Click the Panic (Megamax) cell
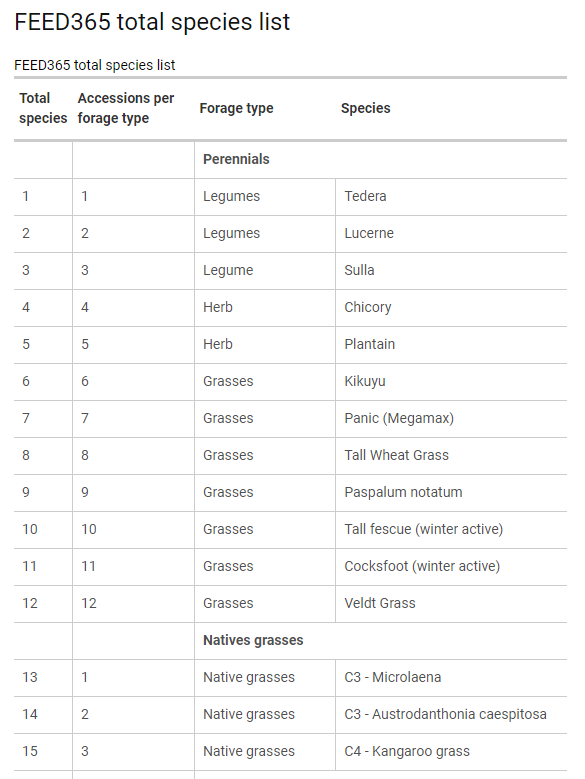This screenshot has width=585, height=779. coord(451,418)
